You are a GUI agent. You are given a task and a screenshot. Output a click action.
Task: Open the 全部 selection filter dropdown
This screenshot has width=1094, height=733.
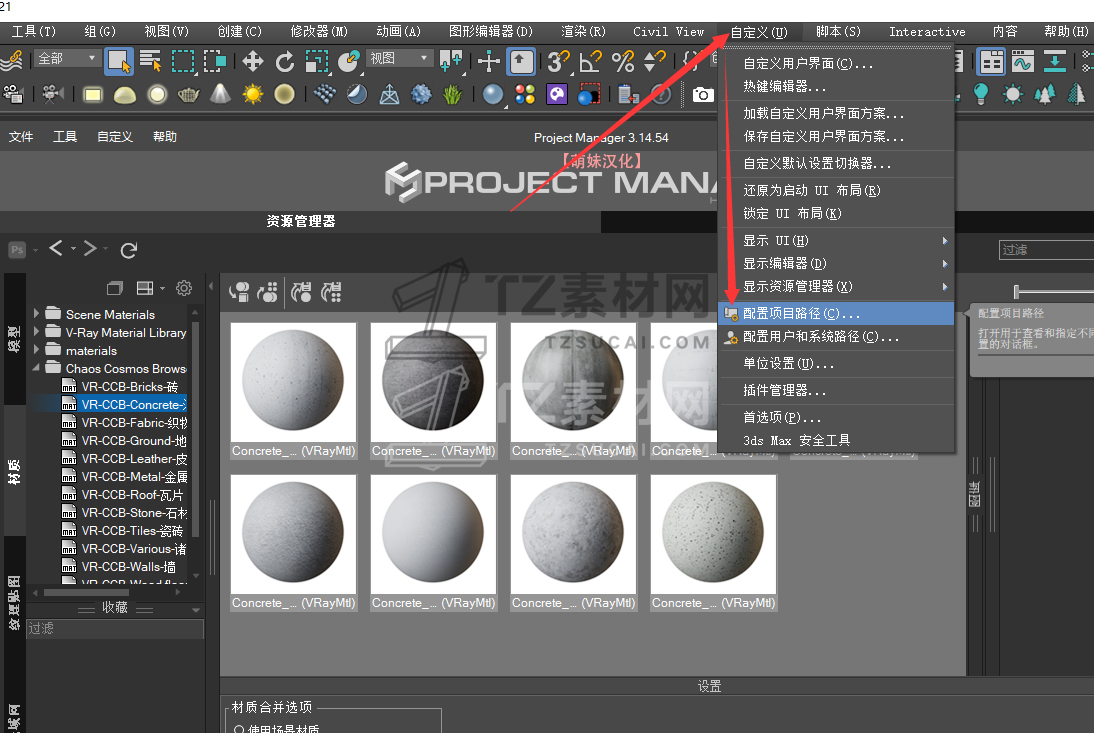[67, 59]
